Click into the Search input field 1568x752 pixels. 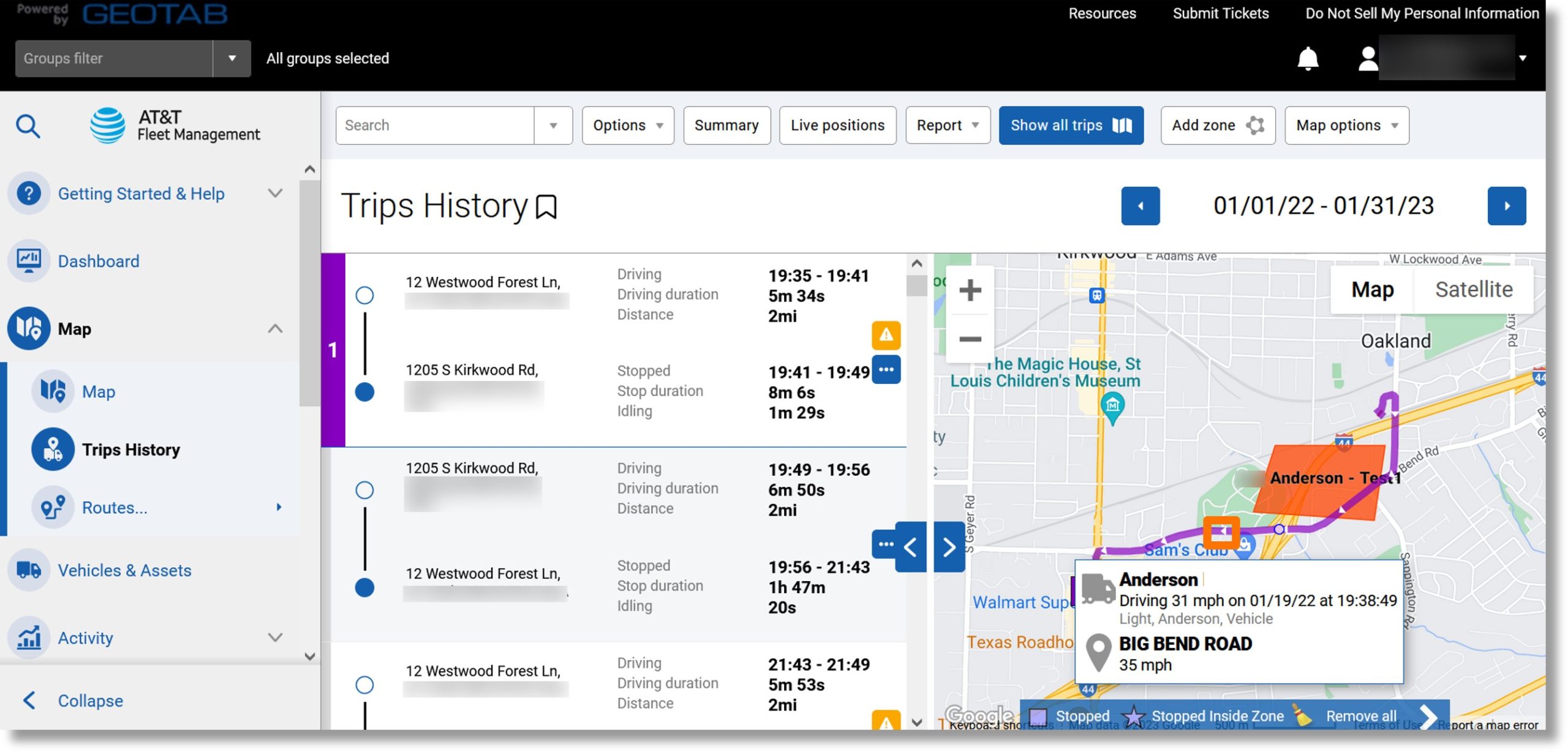[x=435, y=126]
